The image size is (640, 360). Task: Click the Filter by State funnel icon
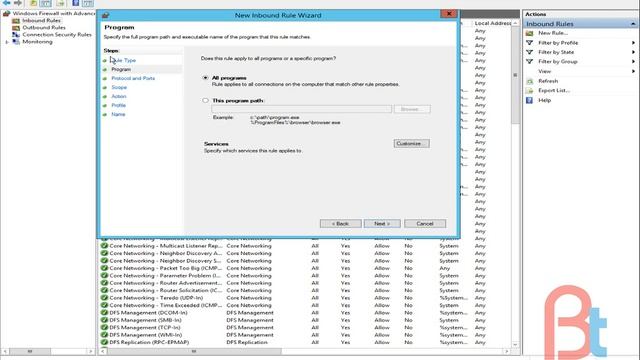click(x=529, y=52)
